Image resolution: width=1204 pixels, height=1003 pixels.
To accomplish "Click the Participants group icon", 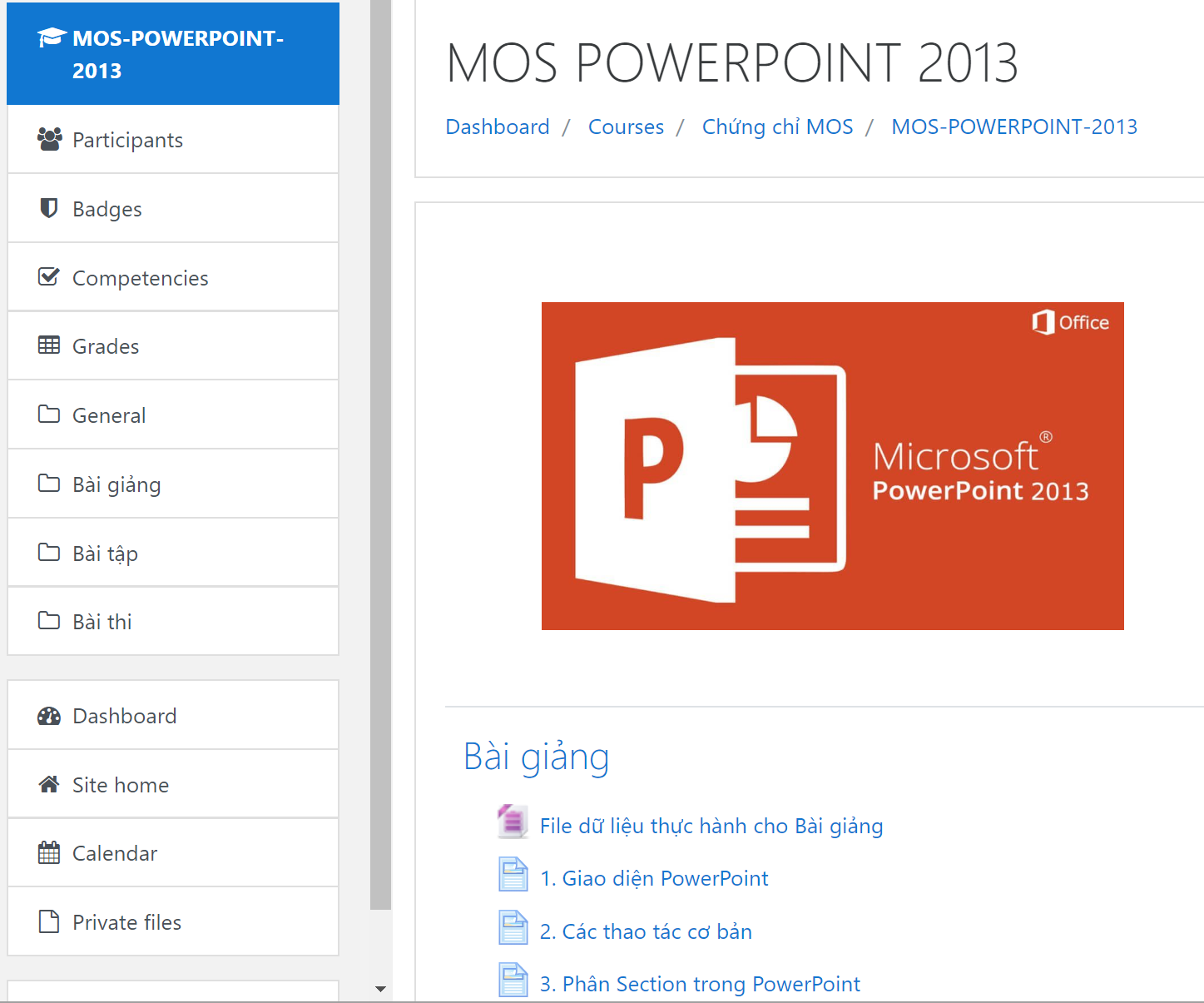I will 49,139.
